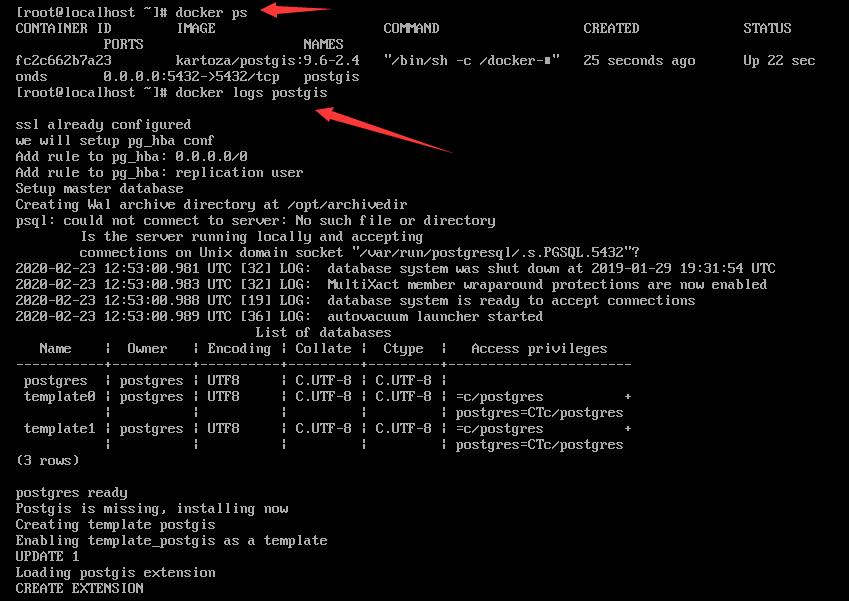Click the STATUS column header
849x601 pixels.
[x=767, y=28]
